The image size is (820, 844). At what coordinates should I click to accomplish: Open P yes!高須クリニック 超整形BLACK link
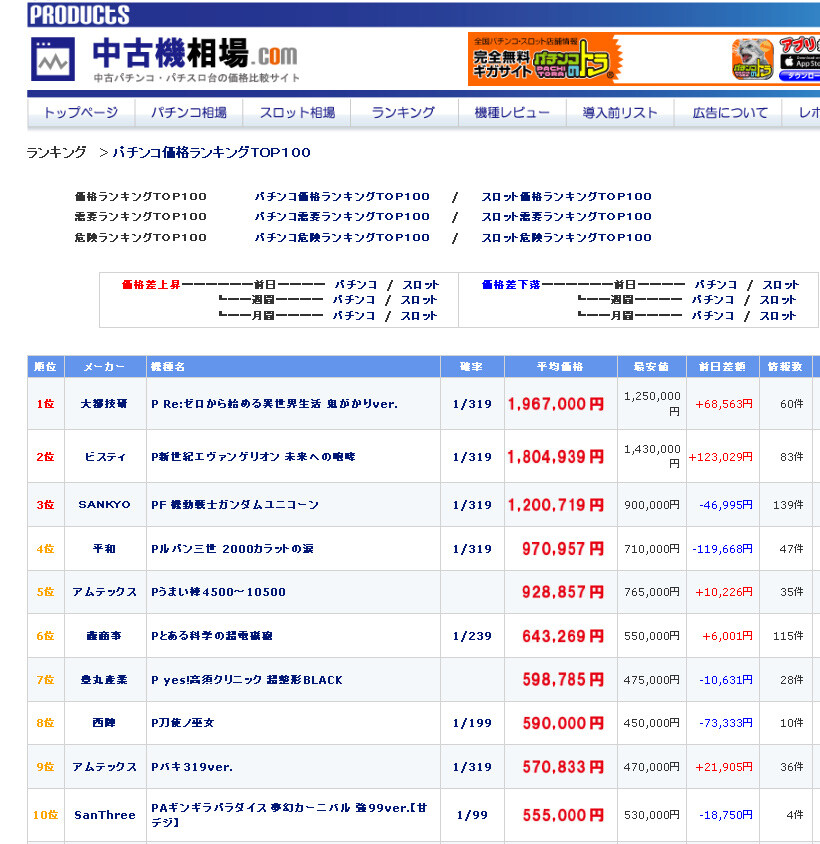(x=247, y=680)
